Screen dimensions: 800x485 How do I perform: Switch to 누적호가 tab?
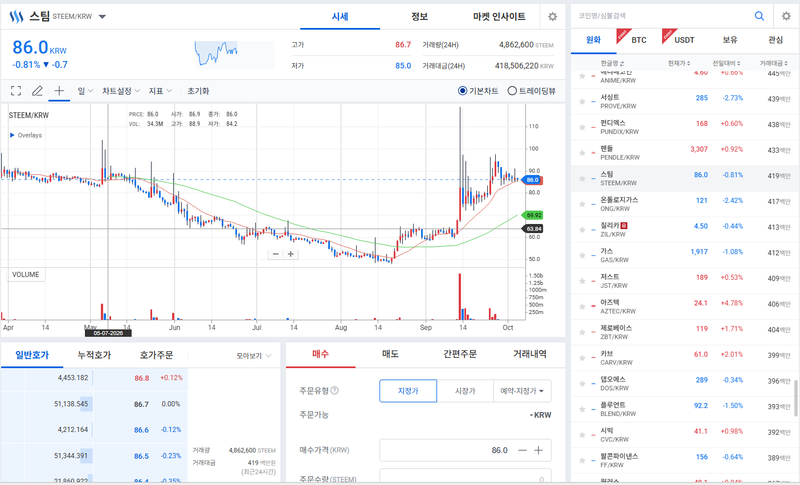click(x=94, y=355)
